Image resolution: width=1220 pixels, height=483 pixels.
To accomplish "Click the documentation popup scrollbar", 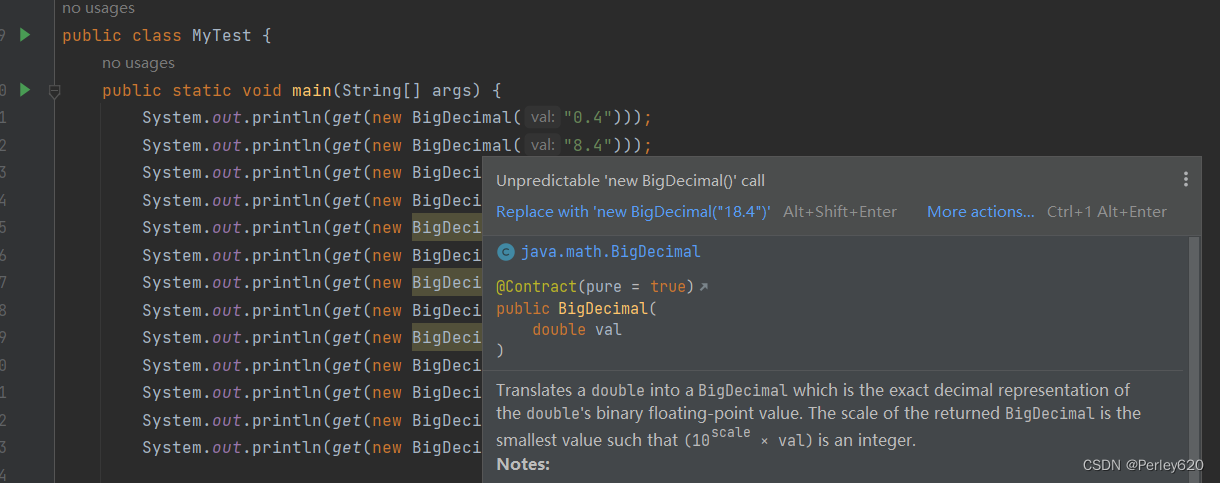I will tap(1195, 359).
